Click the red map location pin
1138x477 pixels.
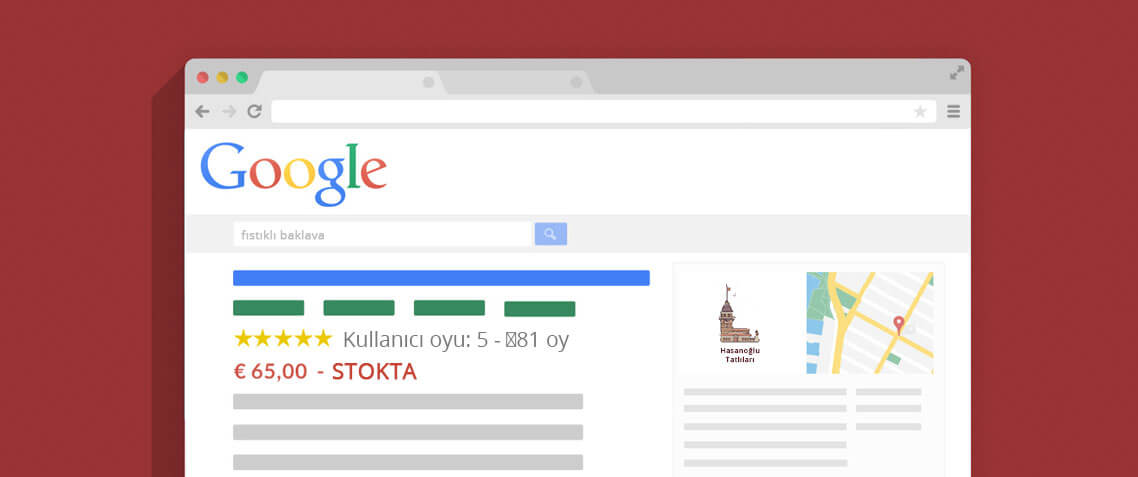point(898,325)
